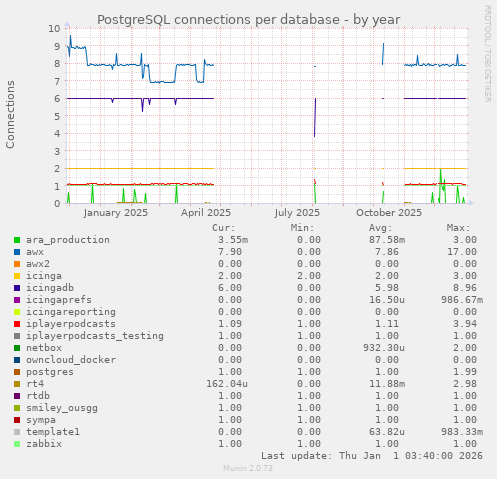The image size is (497, 479).
Task: Click the Munin 2.0.73 version footer
Action: click(x=248, y=468)
